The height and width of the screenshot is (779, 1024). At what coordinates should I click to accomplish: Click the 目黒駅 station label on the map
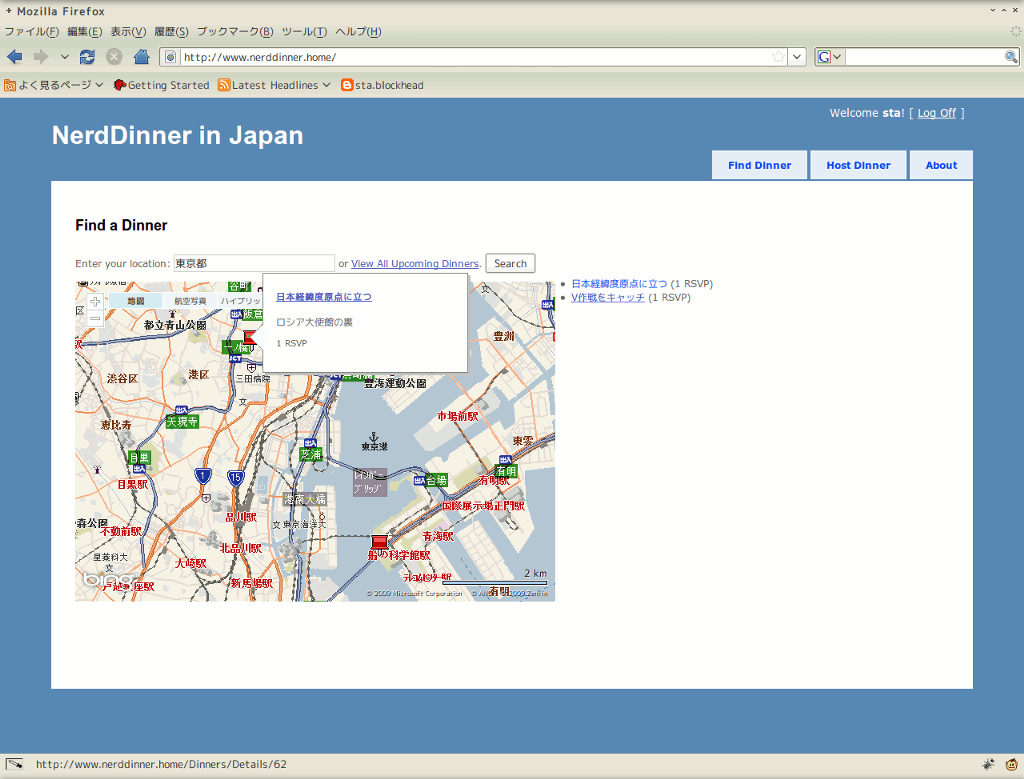133,485
